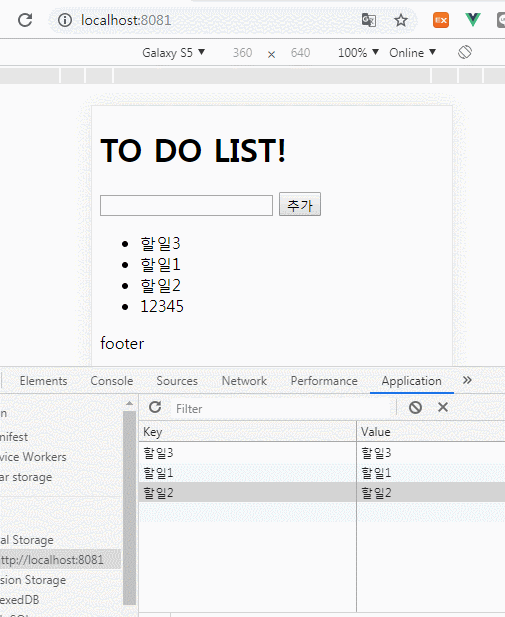Click the sidebar scroll-up arrow
Image resolution: width=505 pixels, height=617 pixels.
129,403
